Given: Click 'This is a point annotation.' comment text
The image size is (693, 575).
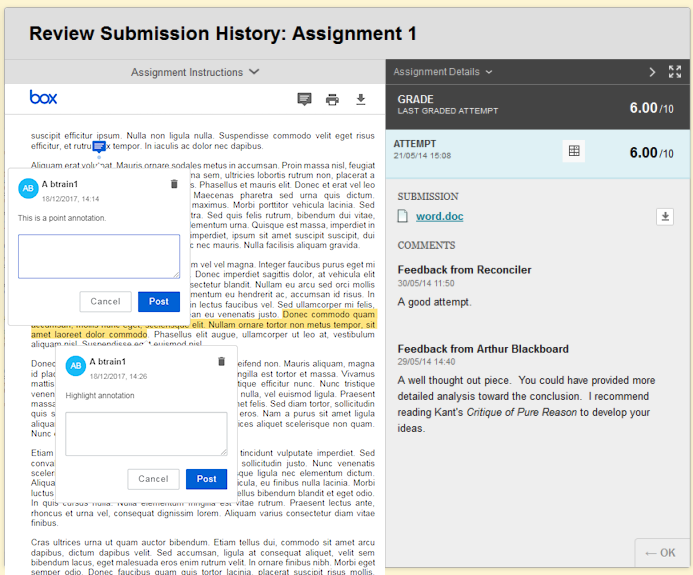Looking at the screenshot, I should point(62,218).
